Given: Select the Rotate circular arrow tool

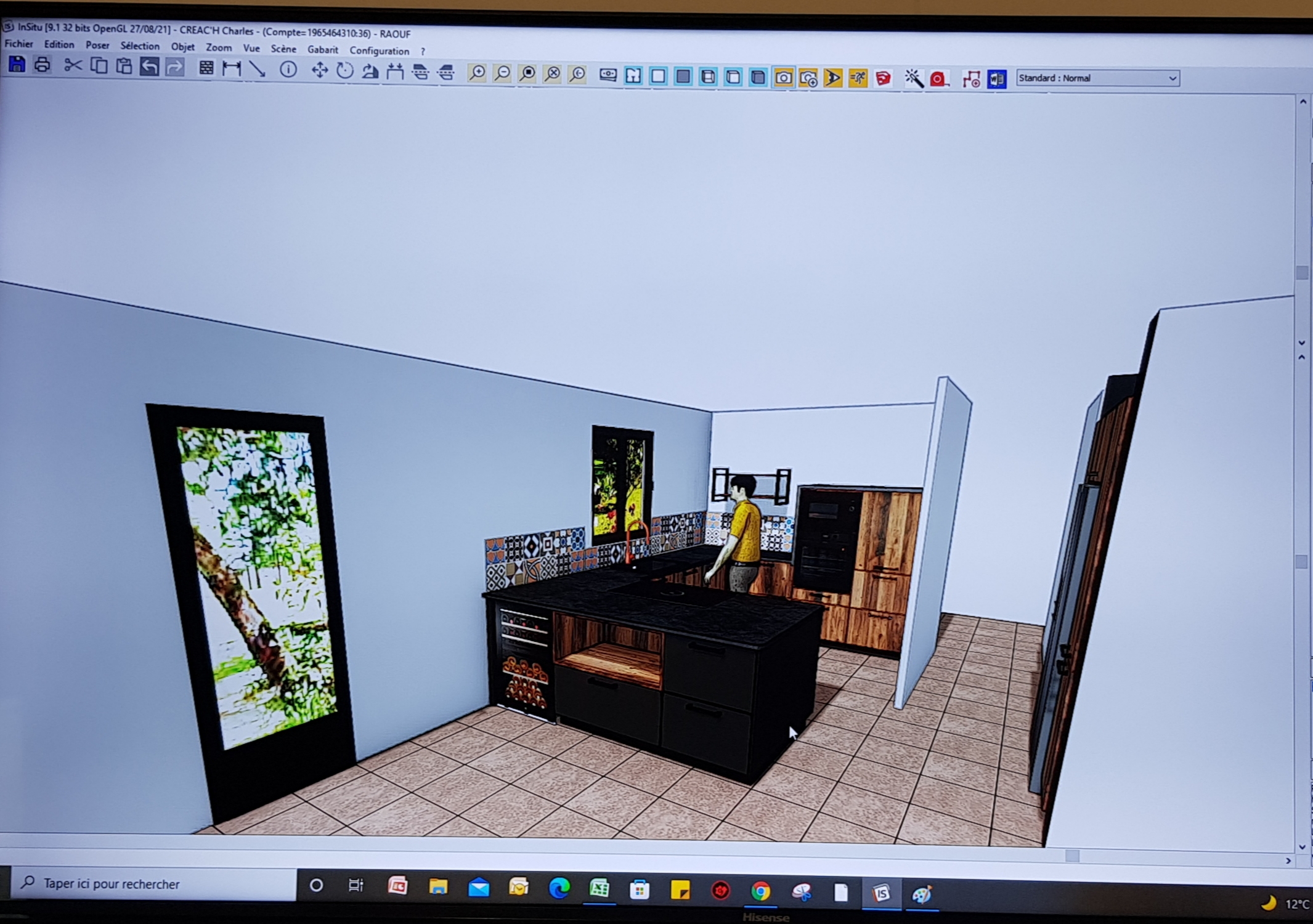Looking at the screenshot, I should pos(344,71).
